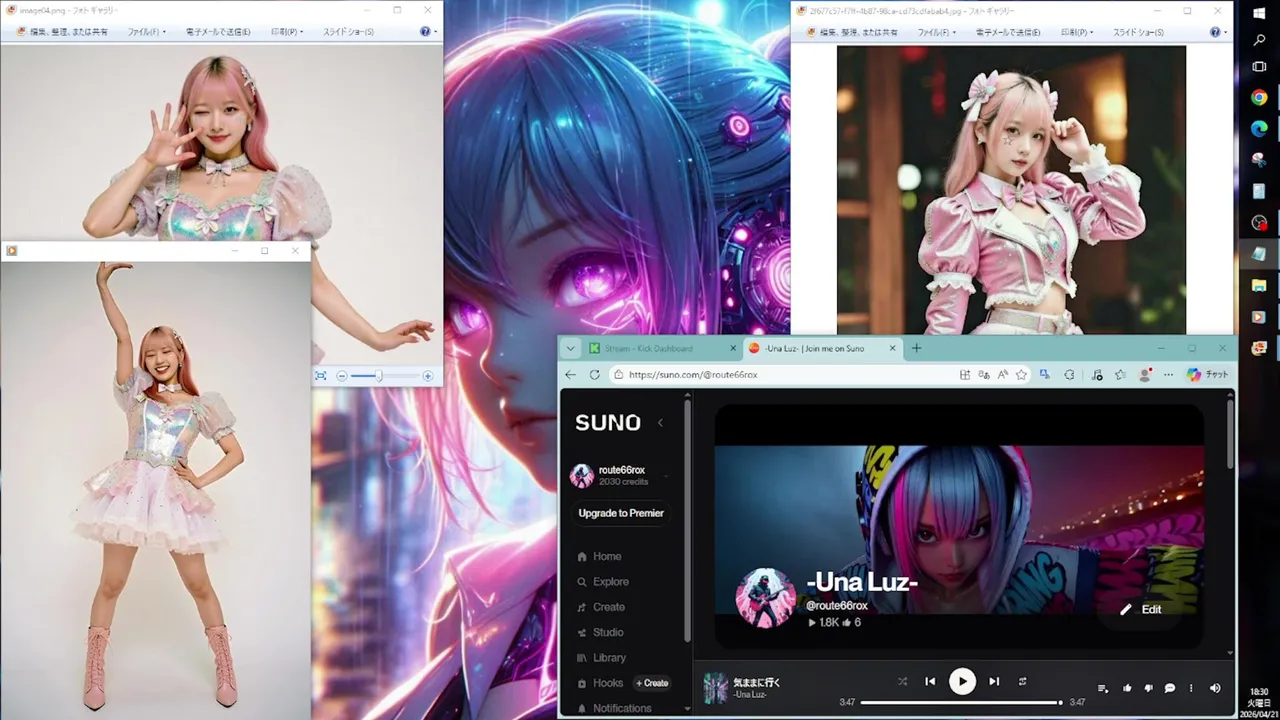Open Studio in Suno sidebar
The width and height of the screenshot is (1280, 720).
click(600, 632)
